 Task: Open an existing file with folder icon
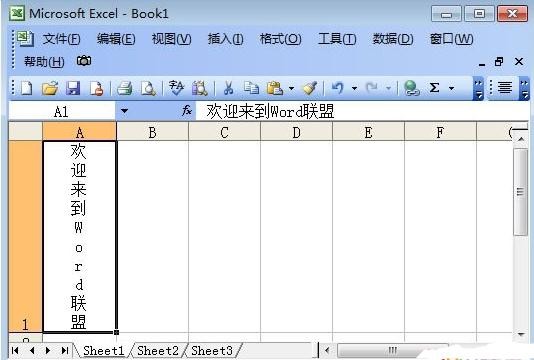click(x=50, y=88)
